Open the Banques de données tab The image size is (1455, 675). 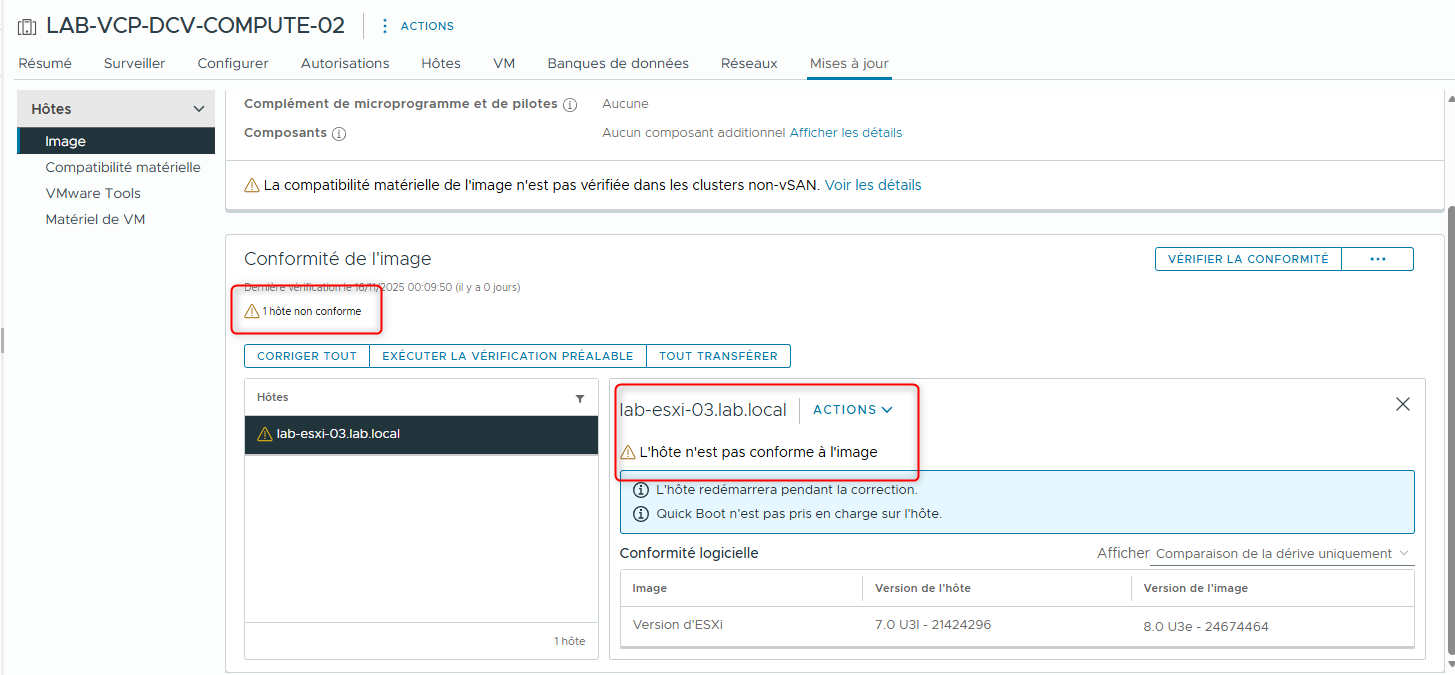click(x=617, y=62)
